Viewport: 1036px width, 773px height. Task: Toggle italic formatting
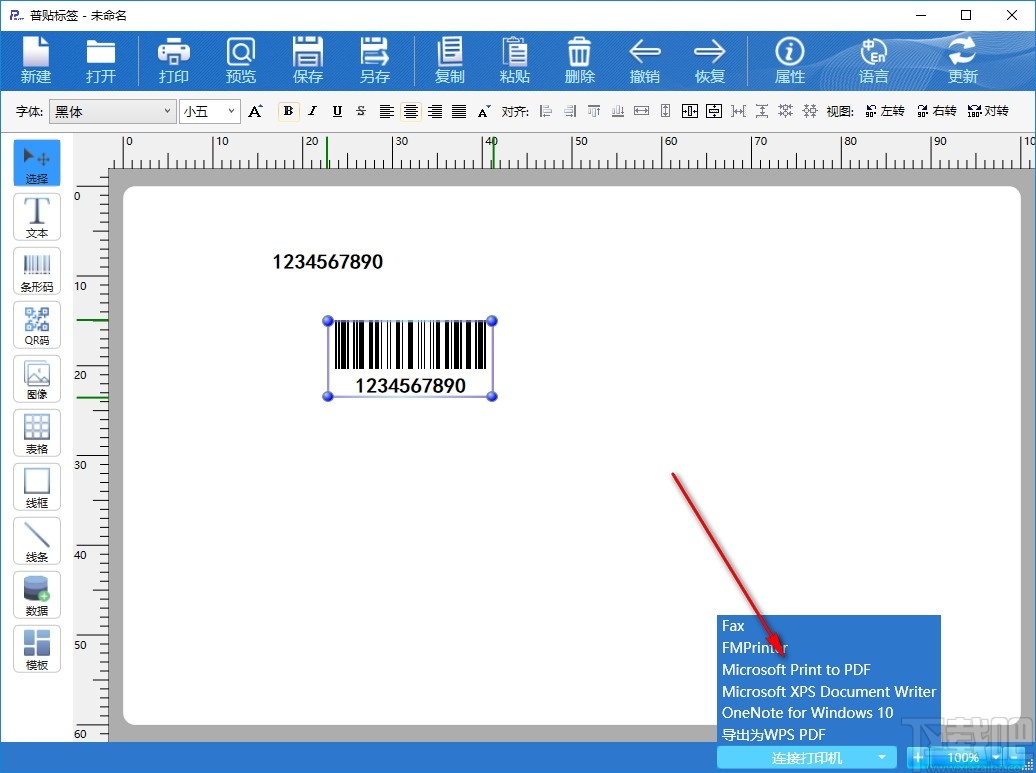pos(313,111)
